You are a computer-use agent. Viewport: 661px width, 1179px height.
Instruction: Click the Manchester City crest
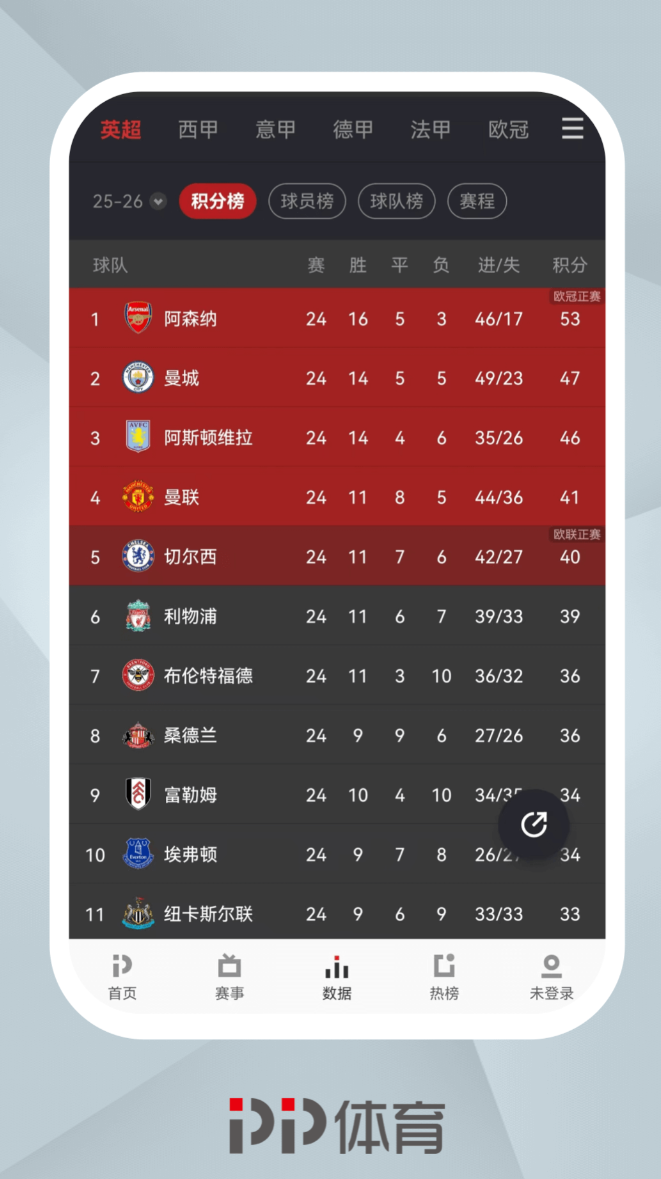coord(138,378)
